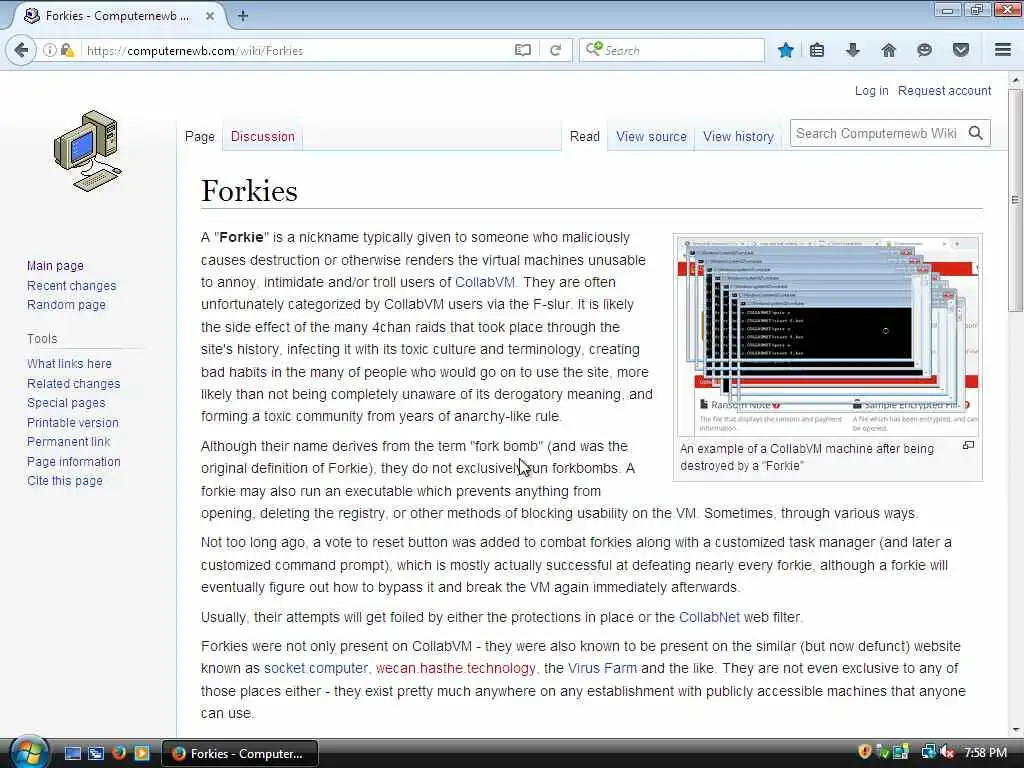Close the Forkies browser tab
The height and width of the screenshot is (768, 1024).
coord(210,16)
